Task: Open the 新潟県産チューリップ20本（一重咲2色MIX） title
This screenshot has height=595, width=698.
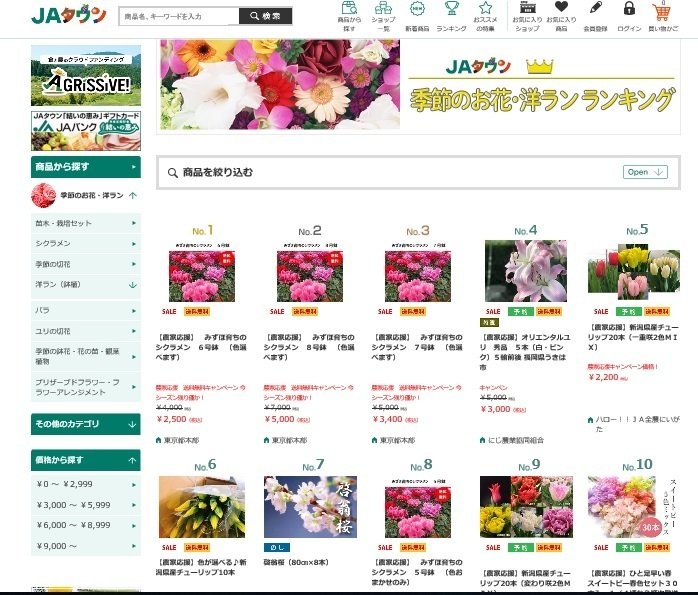Action: (x=633, y=337)
